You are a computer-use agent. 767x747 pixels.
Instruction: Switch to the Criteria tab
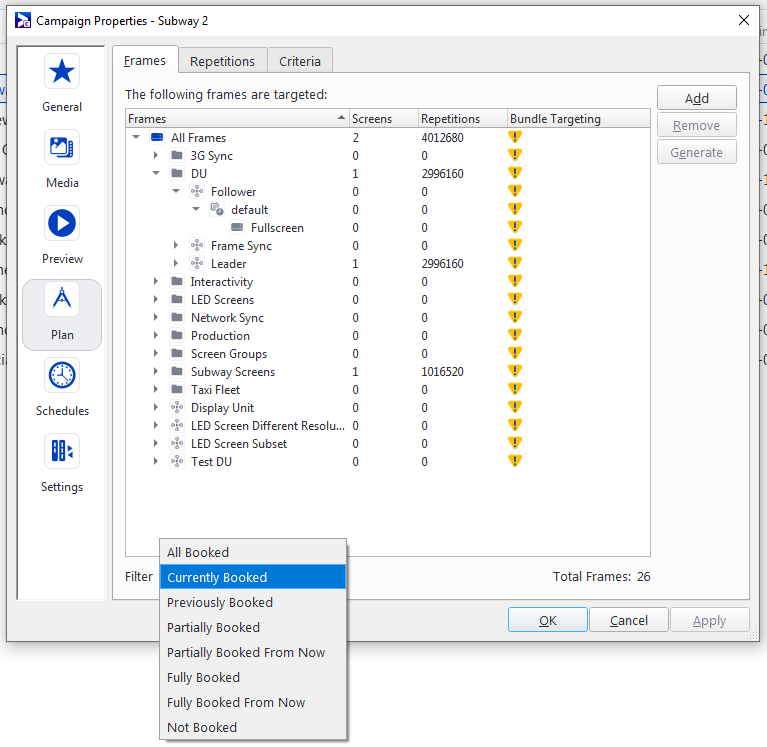click(x=300, y=61)
